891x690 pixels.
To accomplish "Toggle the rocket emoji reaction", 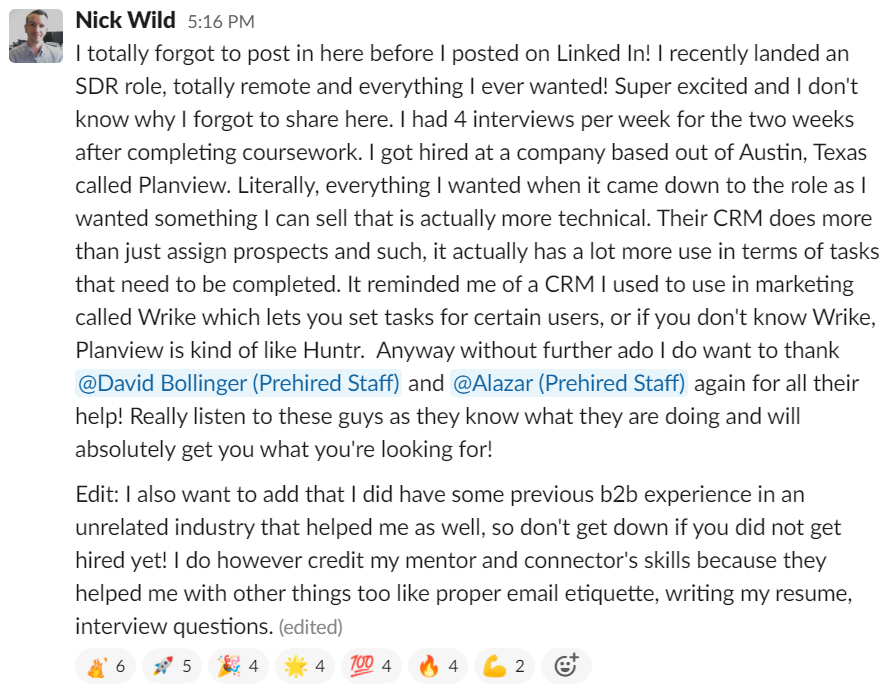I will tap(171, 665).
